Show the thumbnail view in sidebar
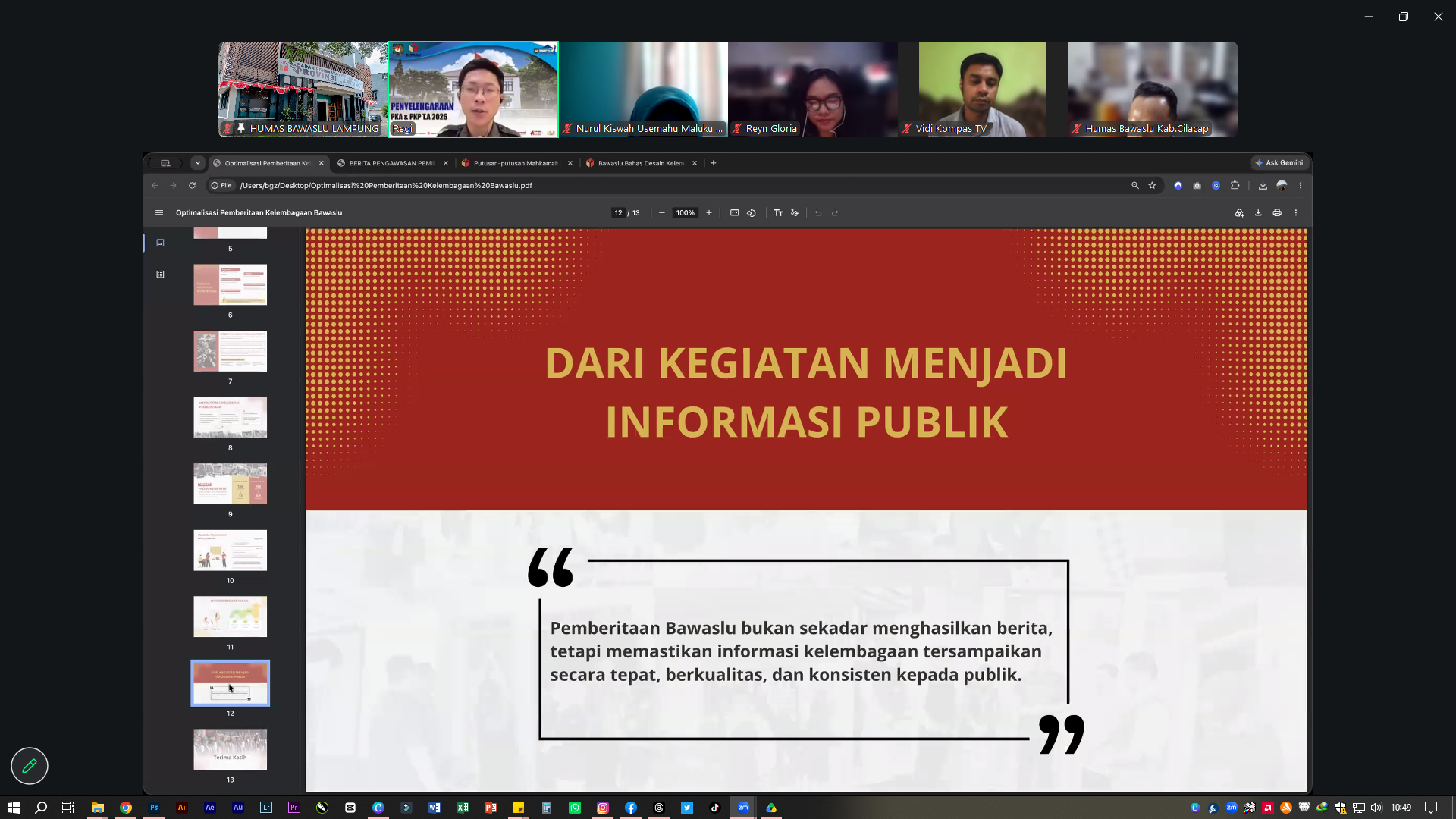Viewport: 1456px width, 819px height. click(160, 243)
